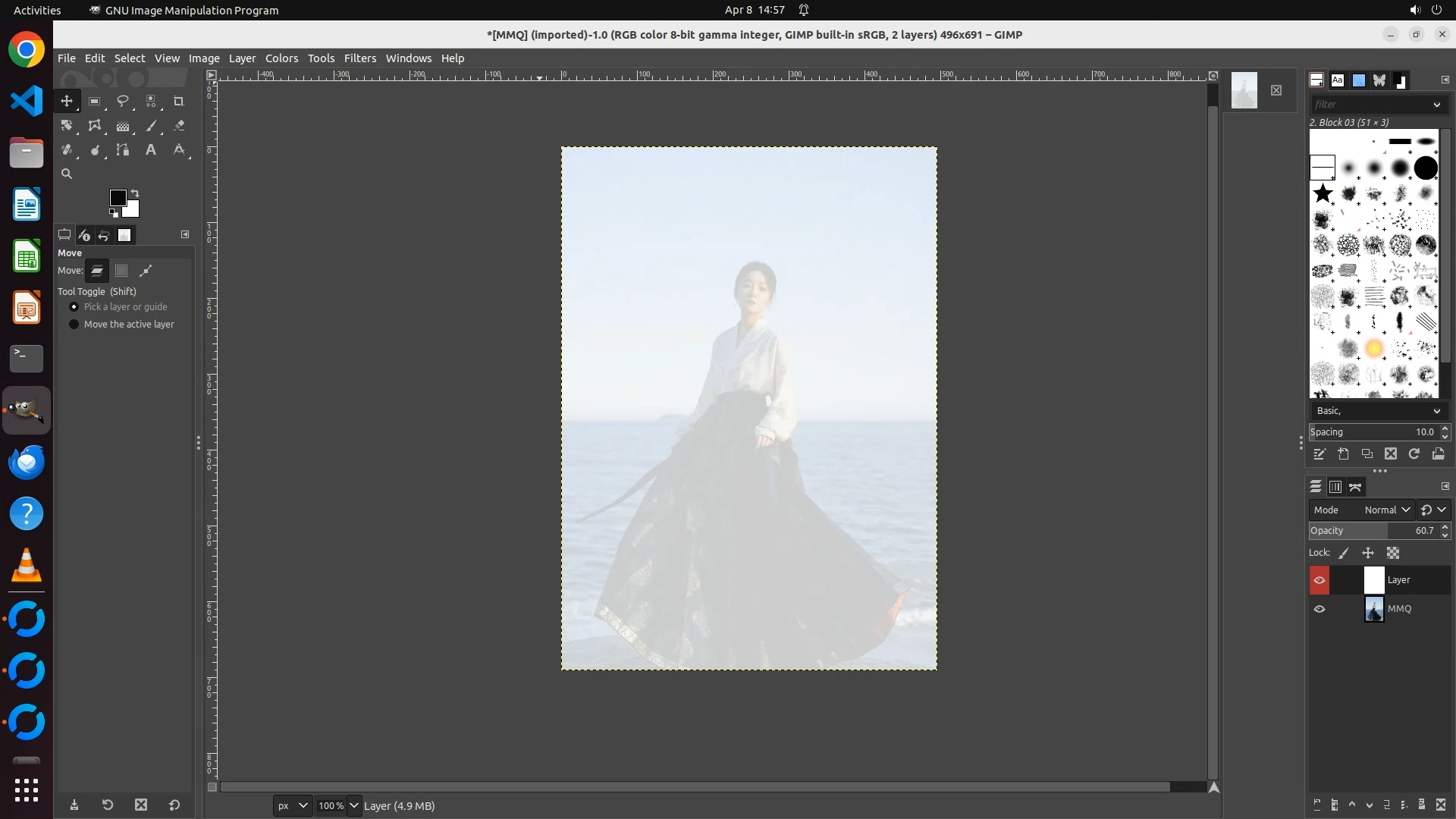Image resolution: width=1456 pixels, height=819 pixels.
Task: Activate the Gradient fill tool
Action: point(123,126)
